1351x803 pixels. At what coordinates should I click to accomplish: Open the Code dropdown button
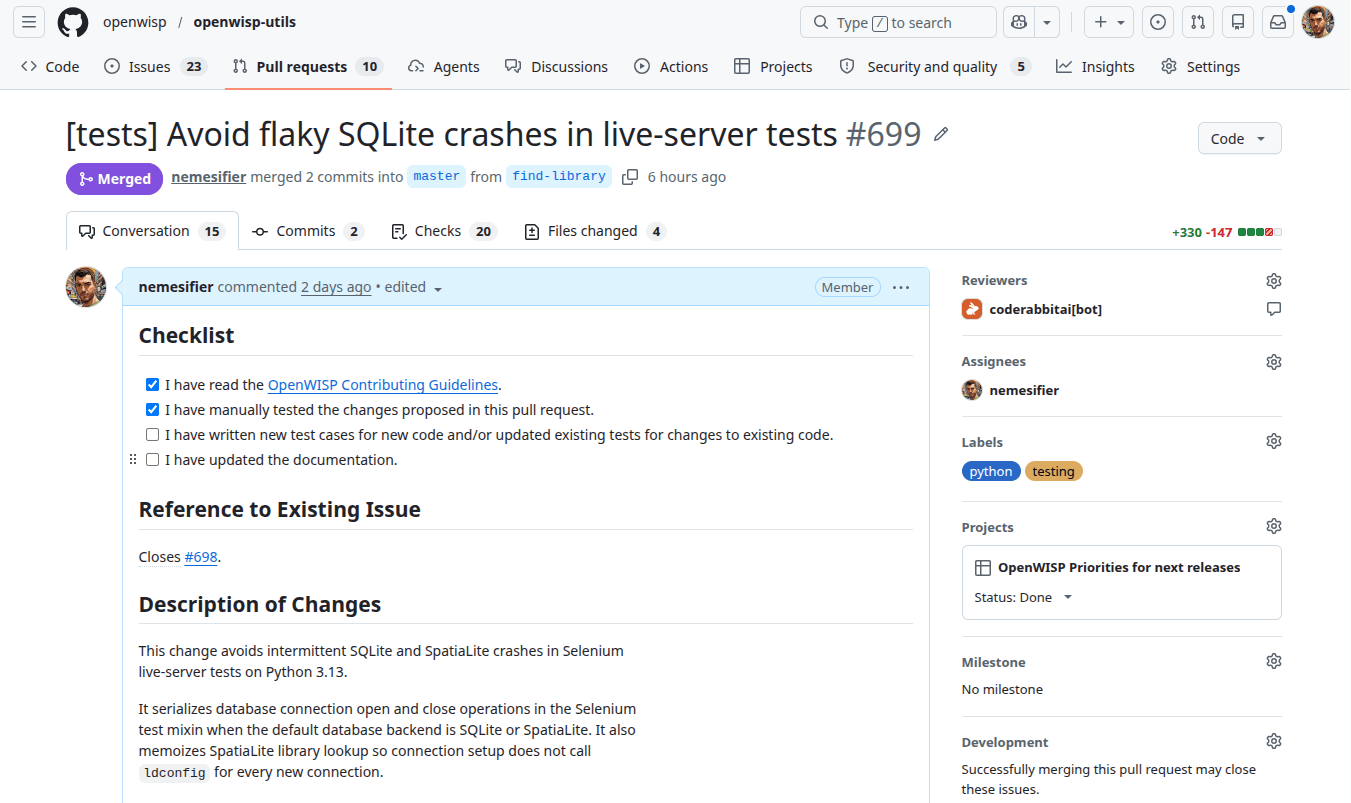(x=1239, y=139)
